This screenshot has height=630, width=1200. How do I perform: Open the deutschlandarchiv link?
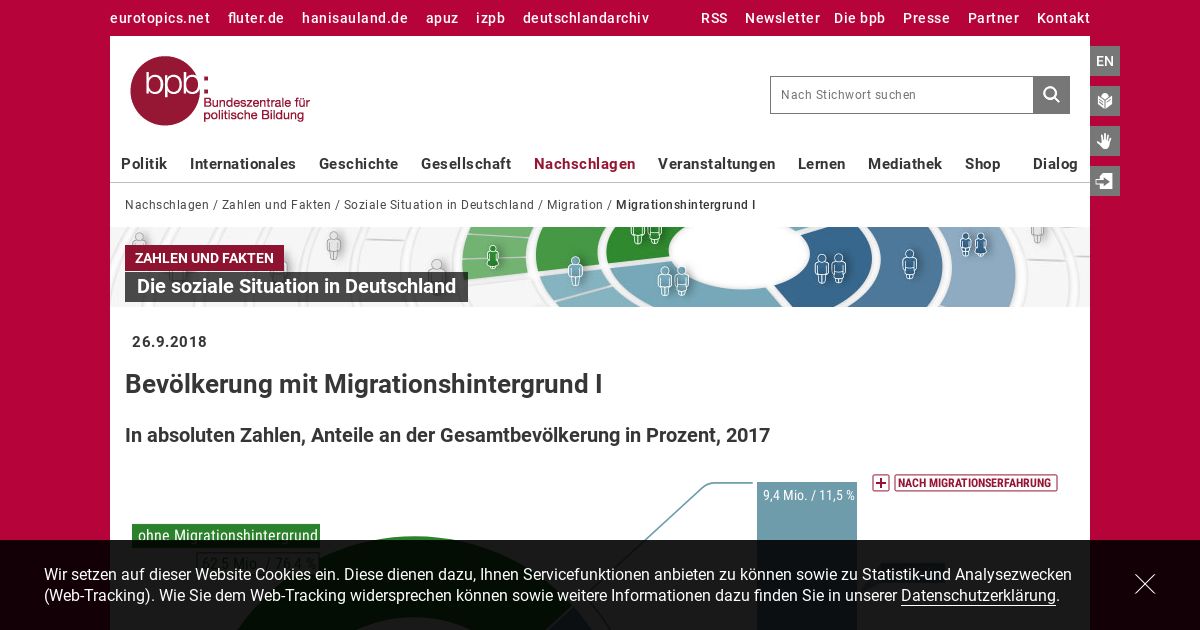[x=586, y=18]
